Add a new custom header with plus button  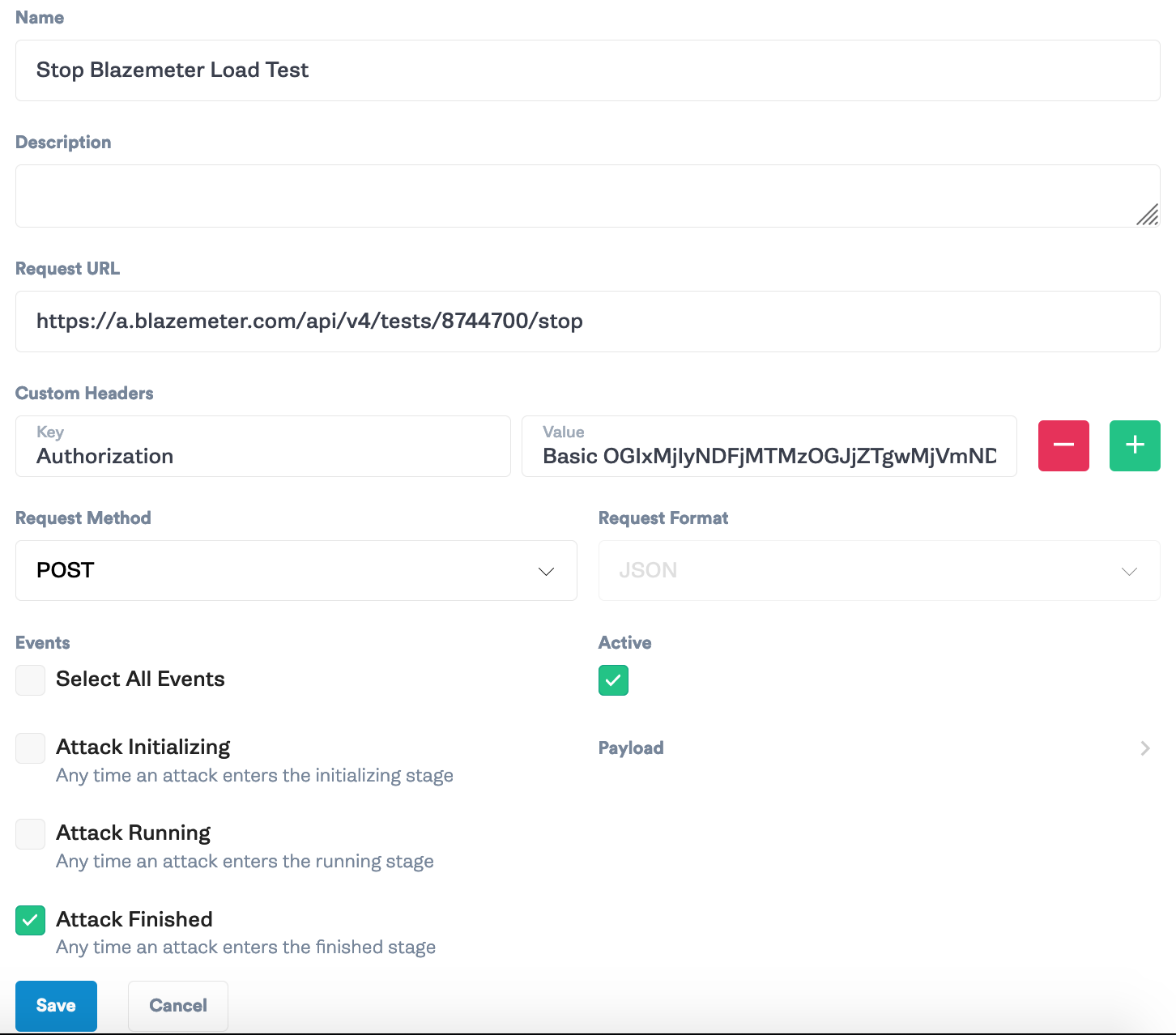(1135, 445)
